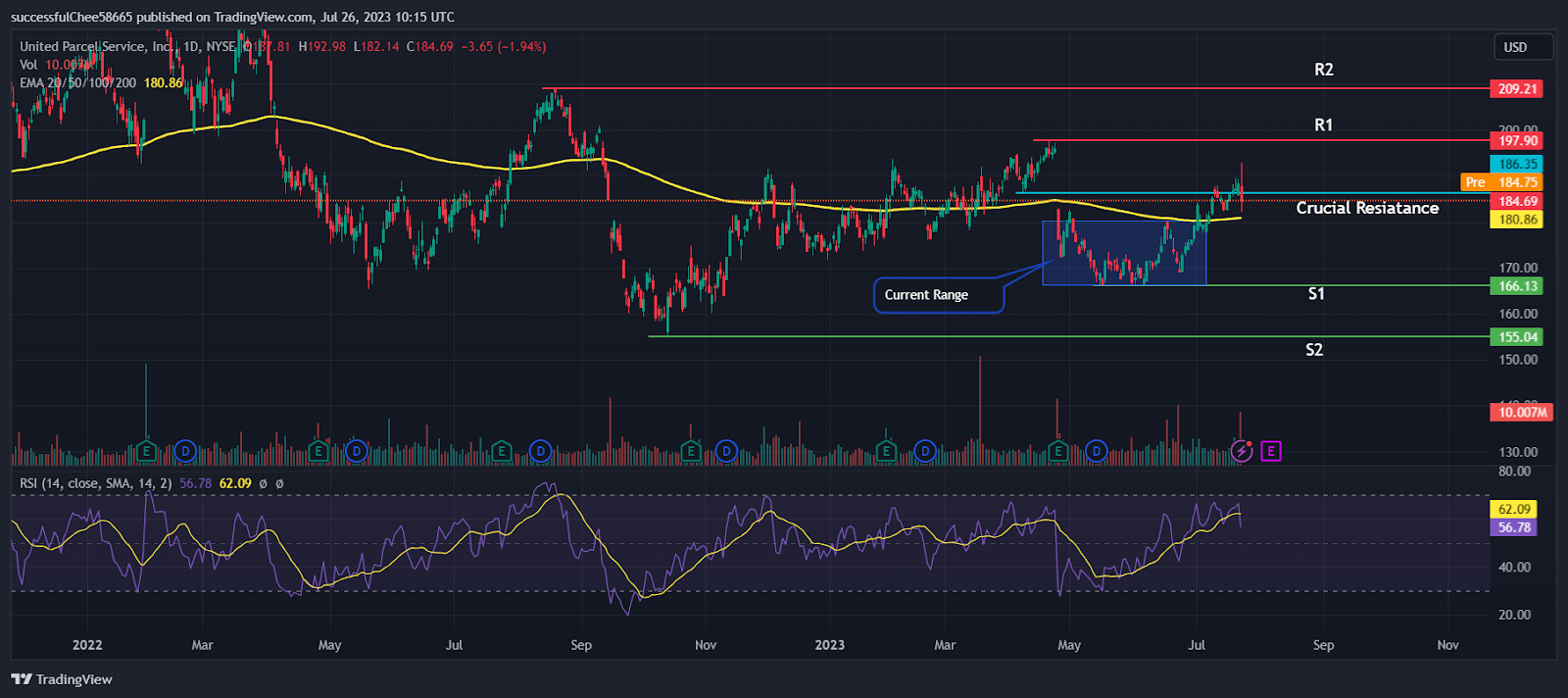Click the 20.00 level on the RSI scale
Image resolution: width=1568 pixels, height=698 pixels.
(x=1514, y=615)
